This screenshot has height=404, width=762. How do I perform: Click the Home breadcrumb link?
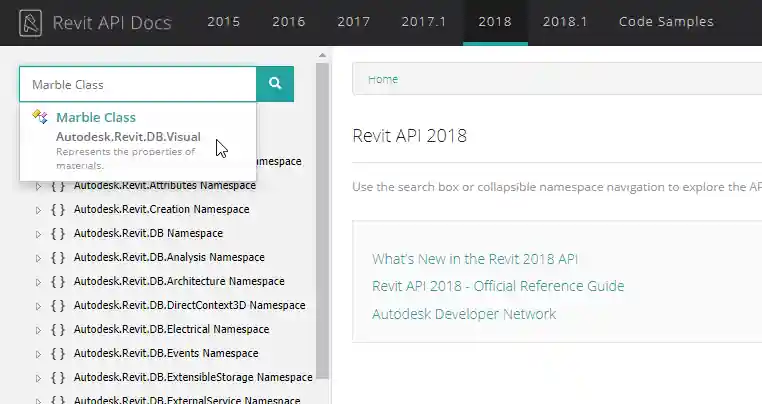click(x=383, y=79)
